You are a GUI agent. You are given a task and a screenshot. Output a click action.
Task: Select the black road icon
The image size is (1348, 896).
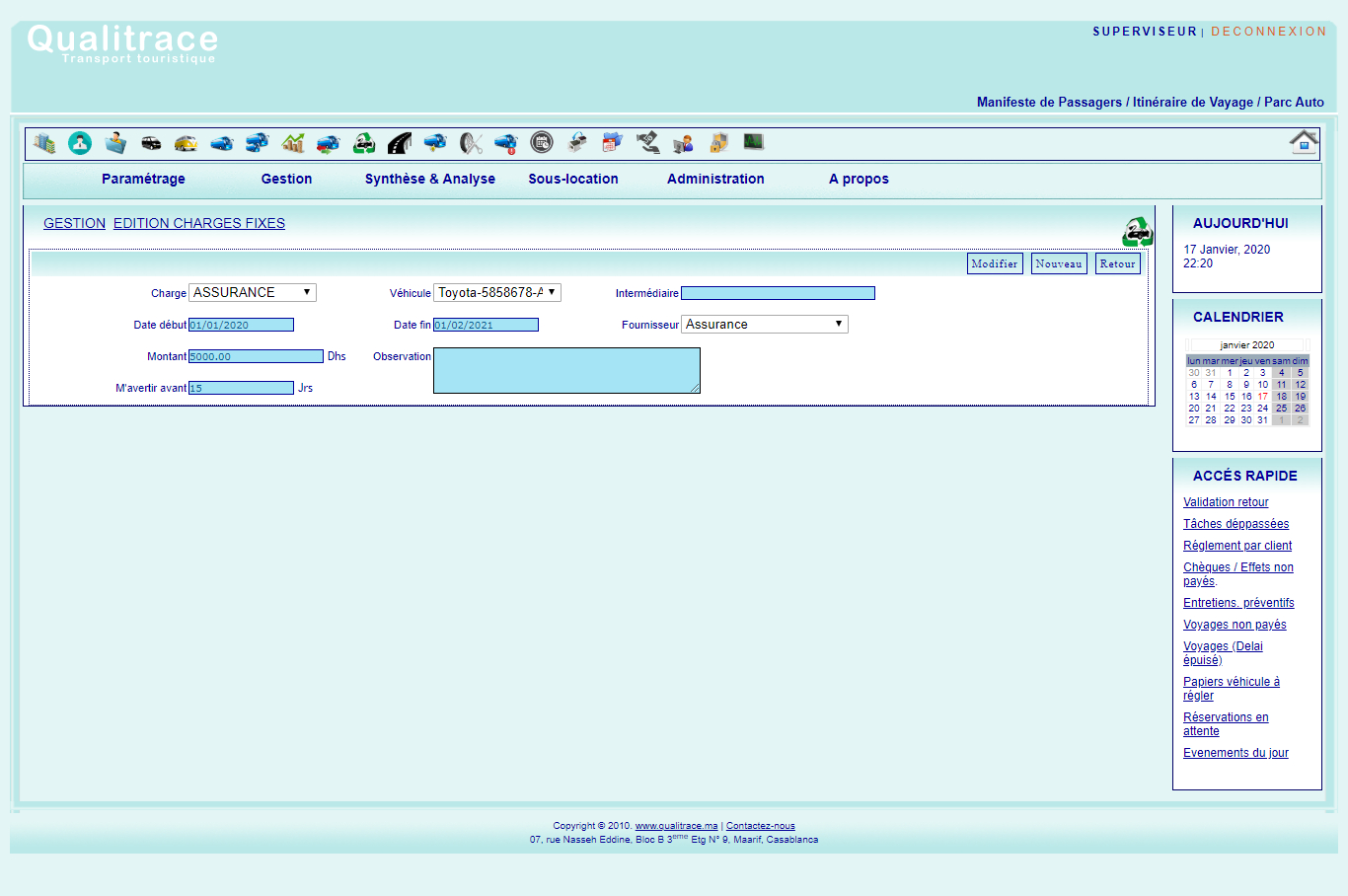tap(400, 143)
